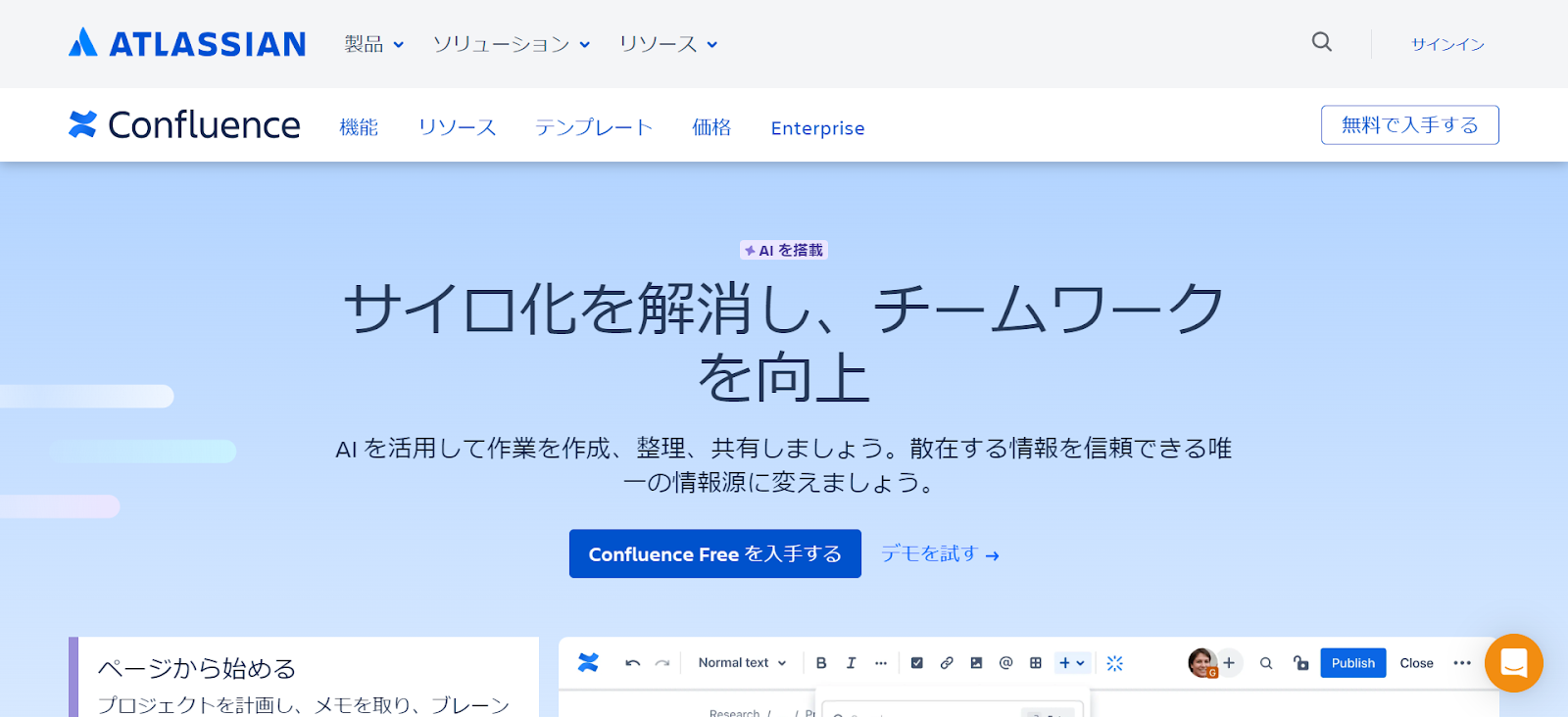Expand the ソリューション dropdown menu
The height and width of the screenshot is (717, 1568).
tap(511, 44)
